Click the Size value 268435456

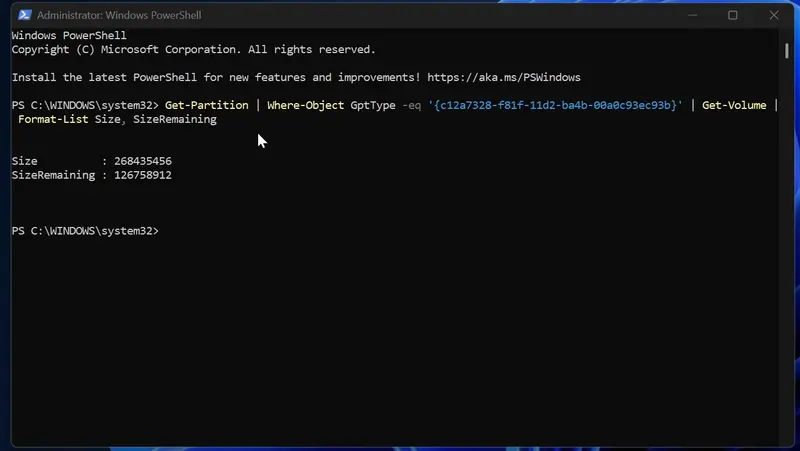pos(143,161)
